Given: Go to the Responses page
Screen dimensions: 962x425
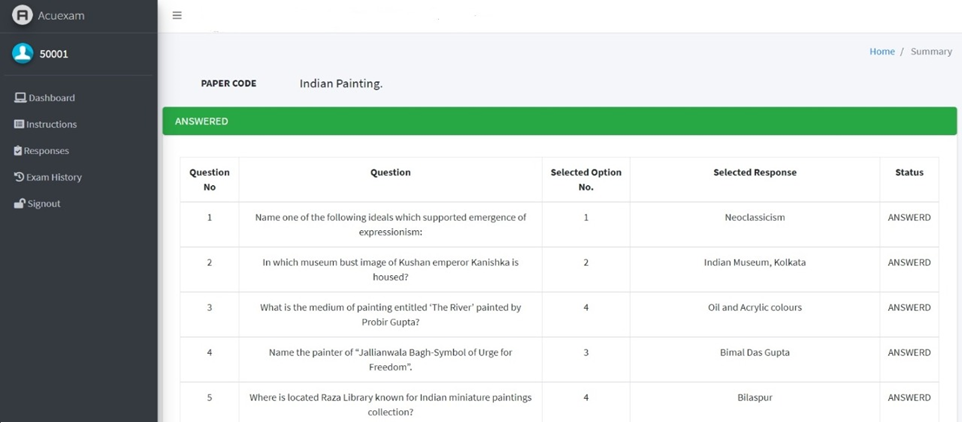Looking at the screenshot, I should coord(47,151).
